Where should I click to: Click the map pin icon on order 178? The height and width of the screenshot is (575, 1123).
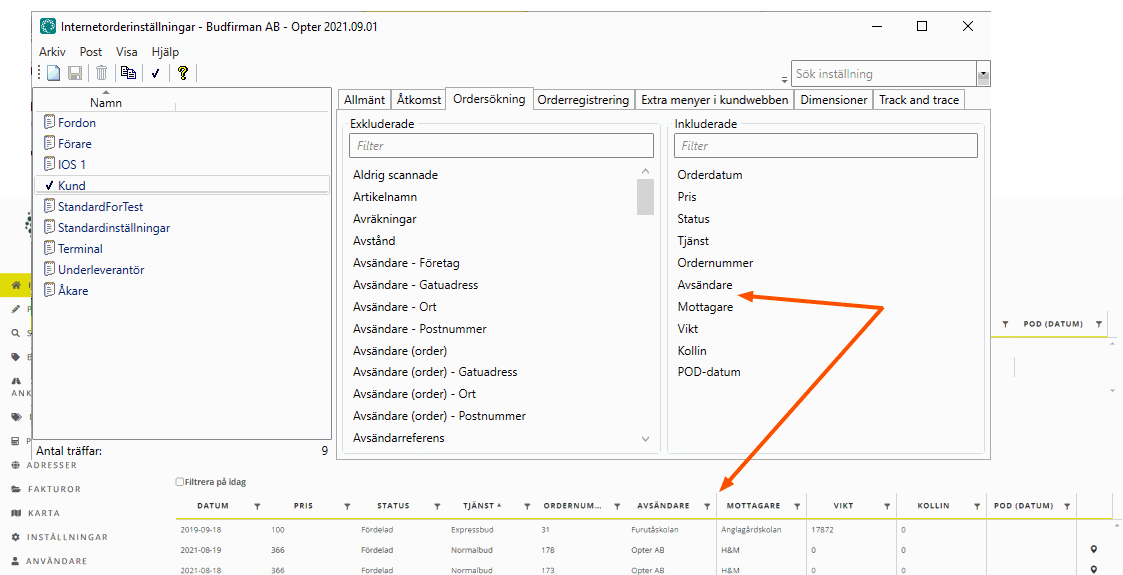point(1094,549)
